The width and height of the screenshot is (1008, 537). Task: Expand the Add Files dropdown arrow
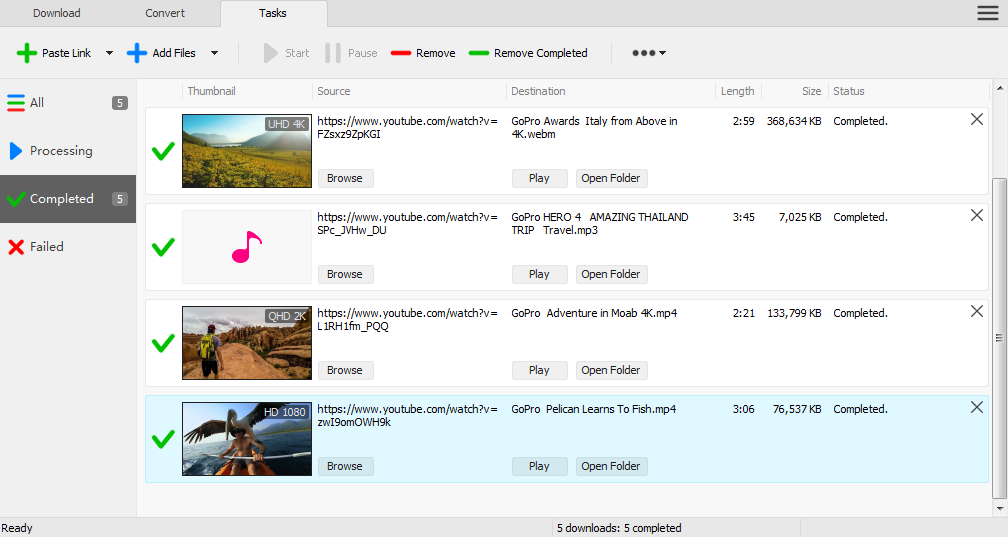(215, 53)
